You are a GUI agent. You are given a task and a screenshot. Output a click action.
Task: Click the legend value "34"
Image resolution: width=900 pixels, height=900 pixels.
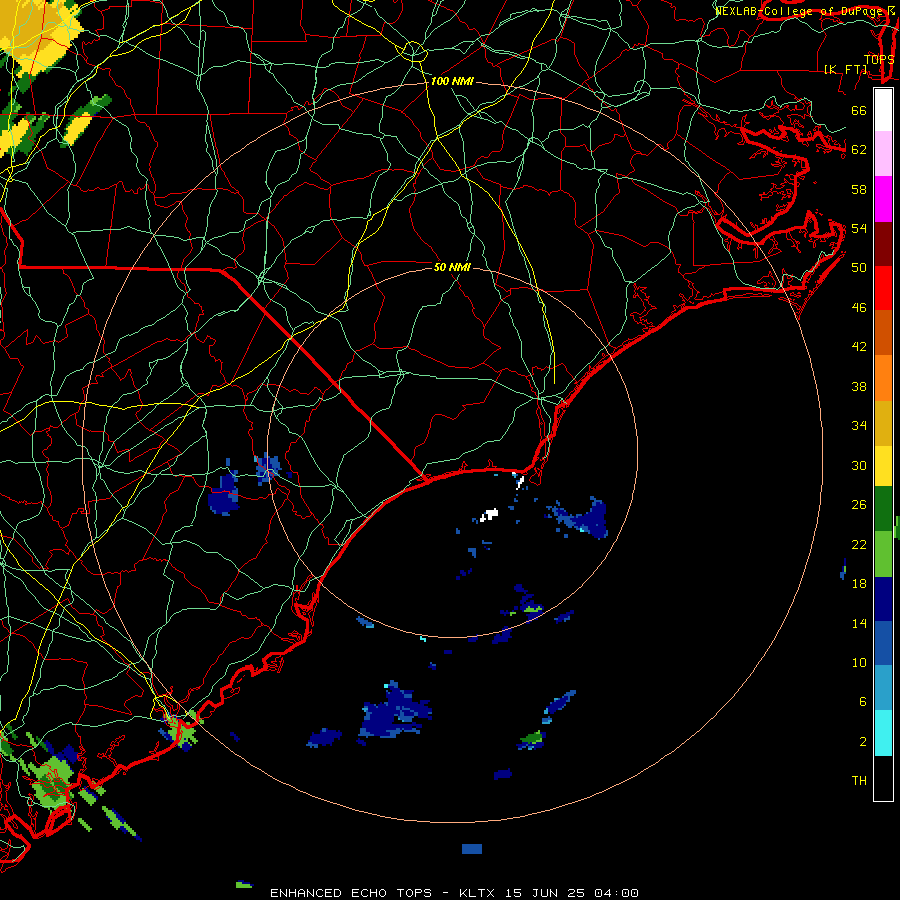pos(859,426)
